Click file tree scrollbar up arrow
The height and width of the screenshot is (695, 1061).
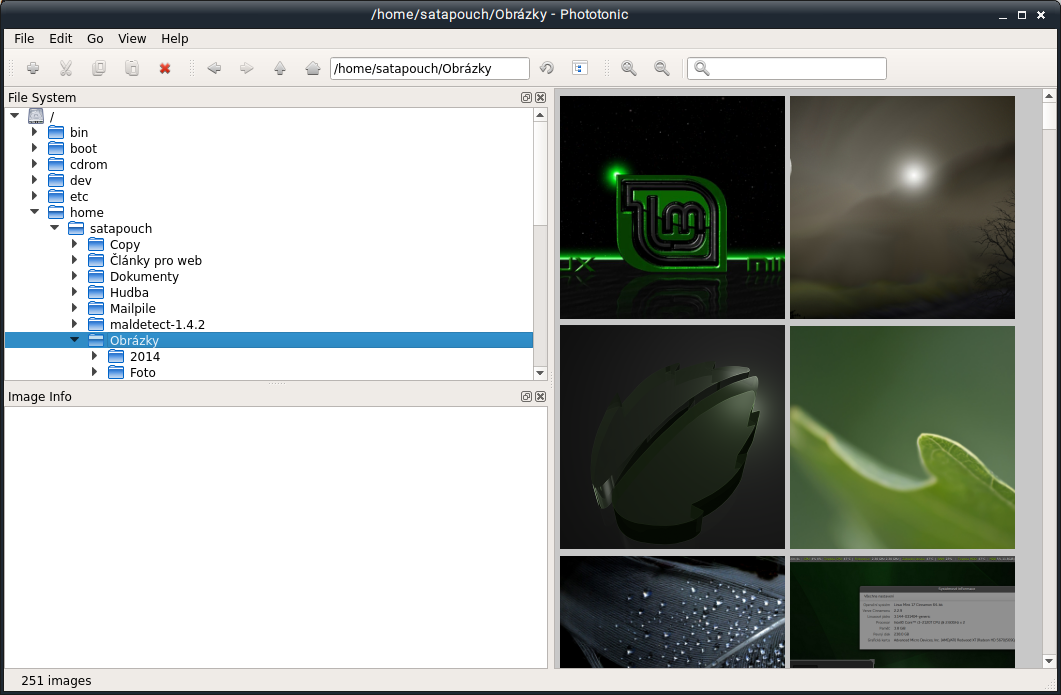(x=540, y=115)
